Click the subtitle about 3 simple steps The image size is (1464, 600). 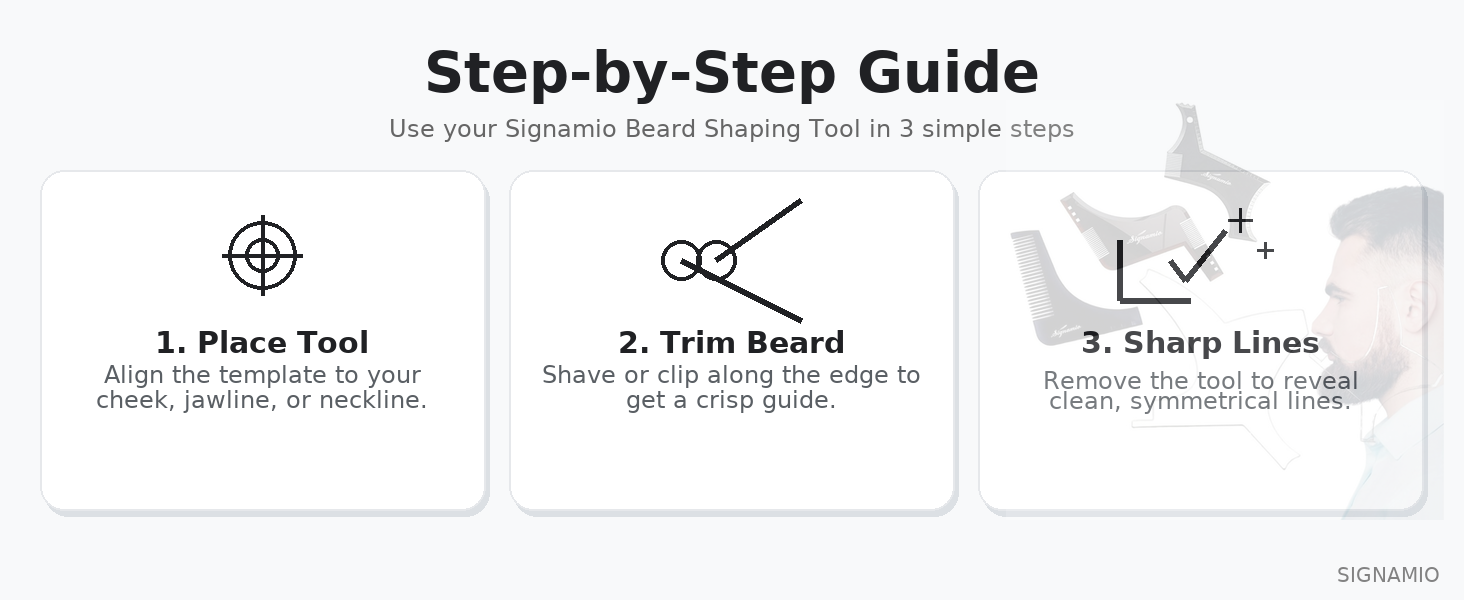tap(731, 129)
